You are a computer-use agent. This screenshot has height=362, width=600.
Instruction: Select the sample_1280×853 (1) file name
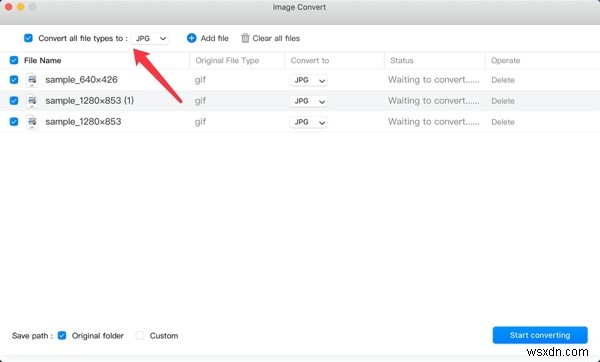90,101
